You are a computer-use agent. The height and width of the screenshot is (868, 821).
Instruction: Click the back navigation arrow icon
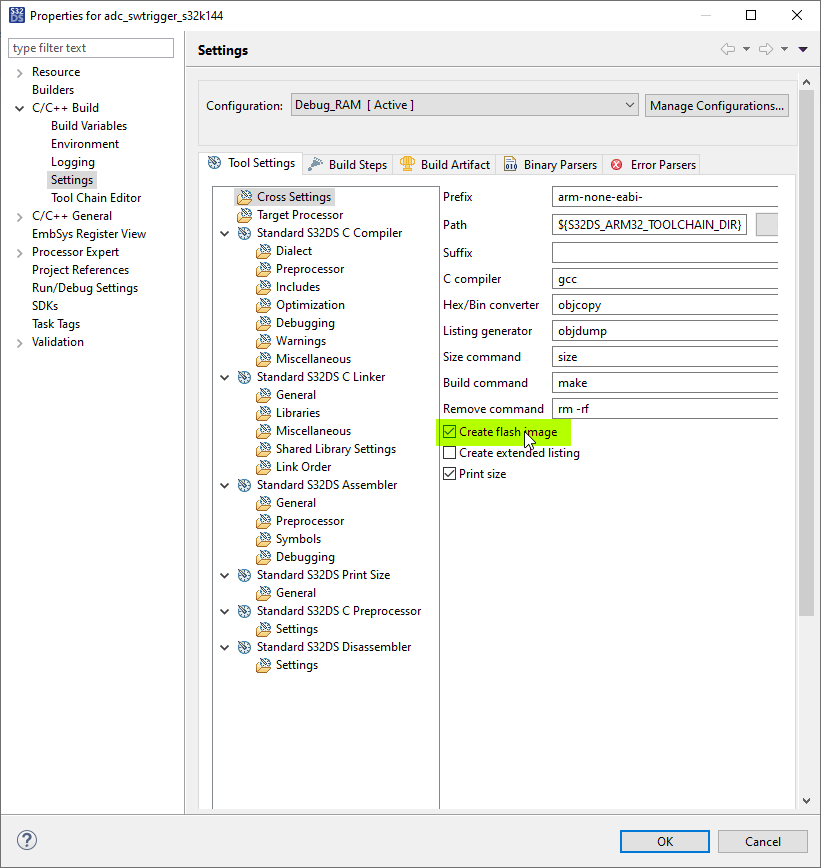click(727, 49)
